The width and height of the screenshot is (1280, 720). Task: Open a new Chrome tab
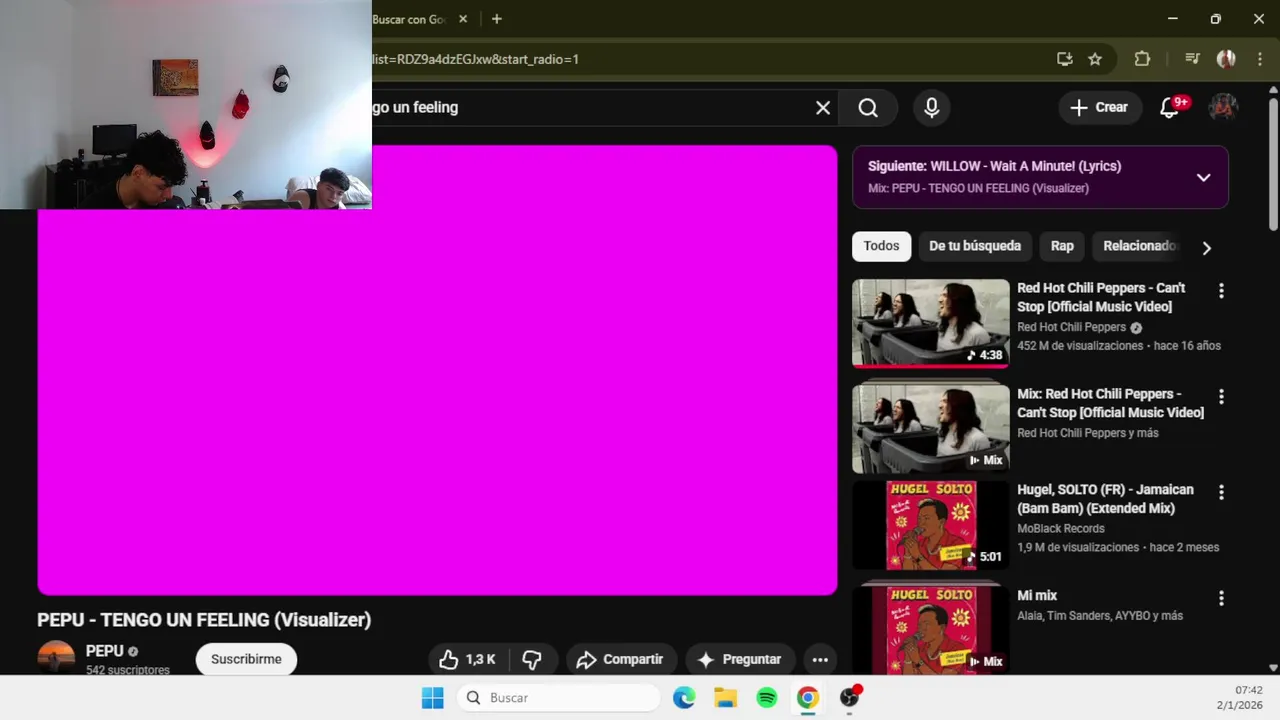[x=496, y=19]
